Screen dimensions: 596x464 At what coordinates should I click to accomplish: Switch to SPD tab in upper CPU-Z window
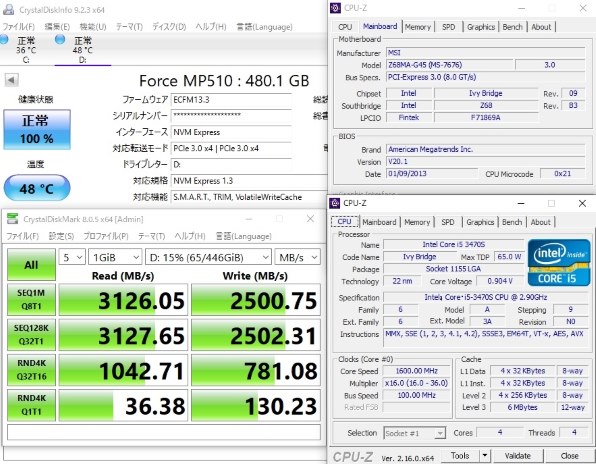click(x=449, y=27)
